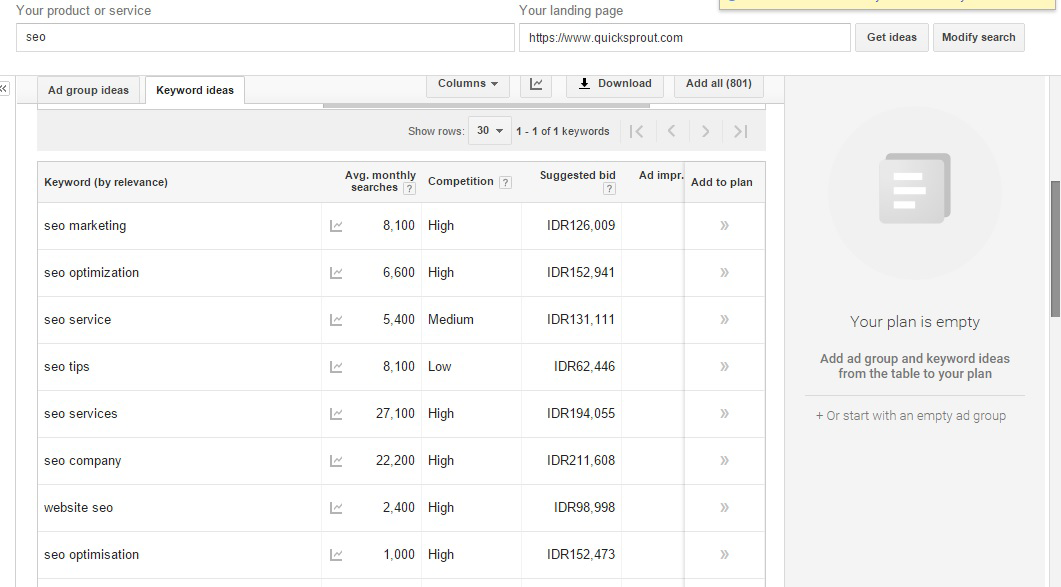
Task: Click Add all (801) button
Action: 719,84
